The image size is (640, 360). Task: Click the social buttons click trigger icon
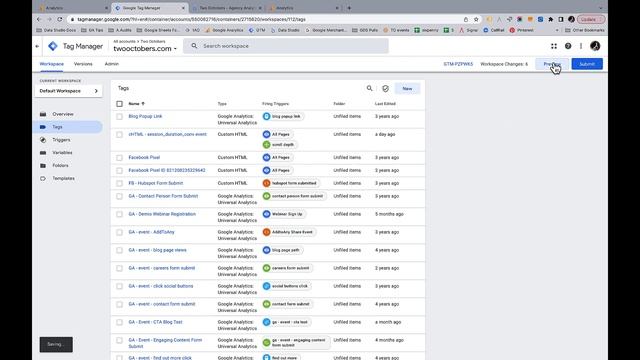(x=267, y=286)
